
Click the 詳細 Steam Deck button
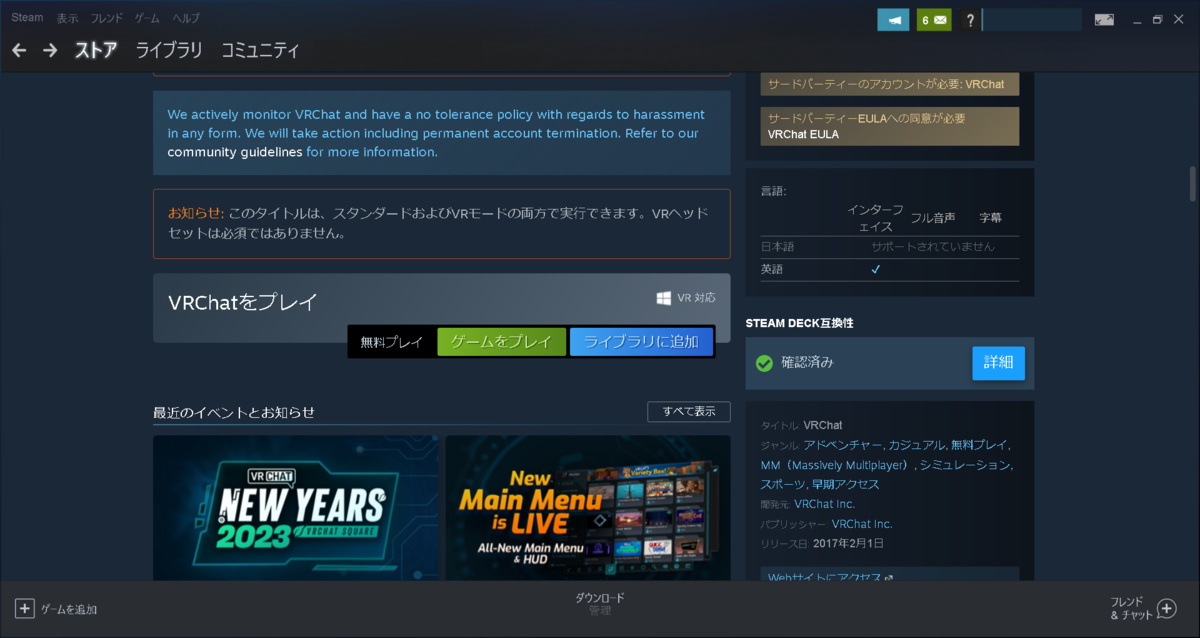tap(999, 363)
